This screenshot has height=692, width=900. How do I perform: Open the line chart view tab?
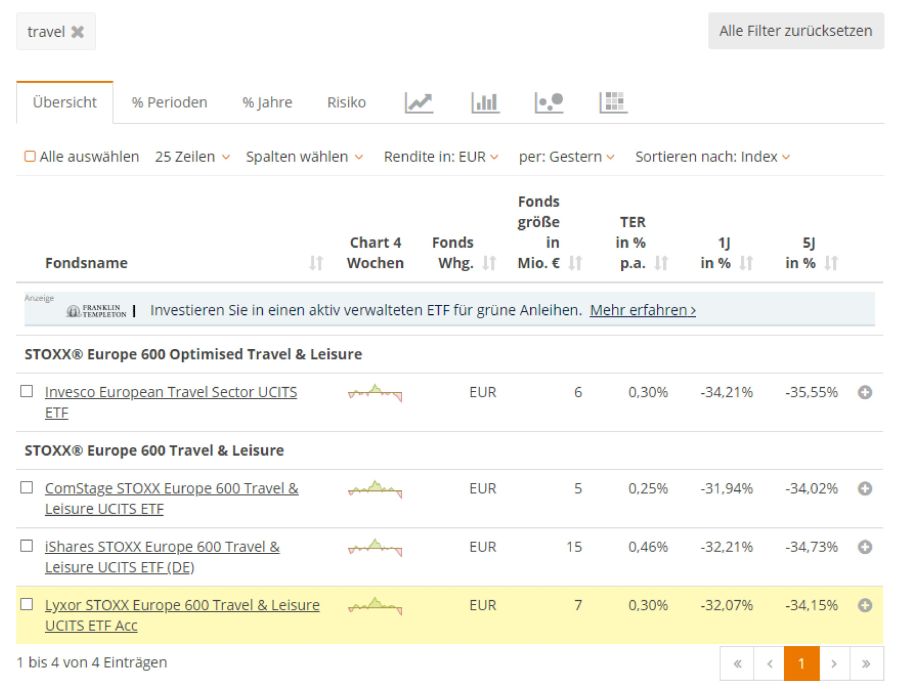click(419, 103)
